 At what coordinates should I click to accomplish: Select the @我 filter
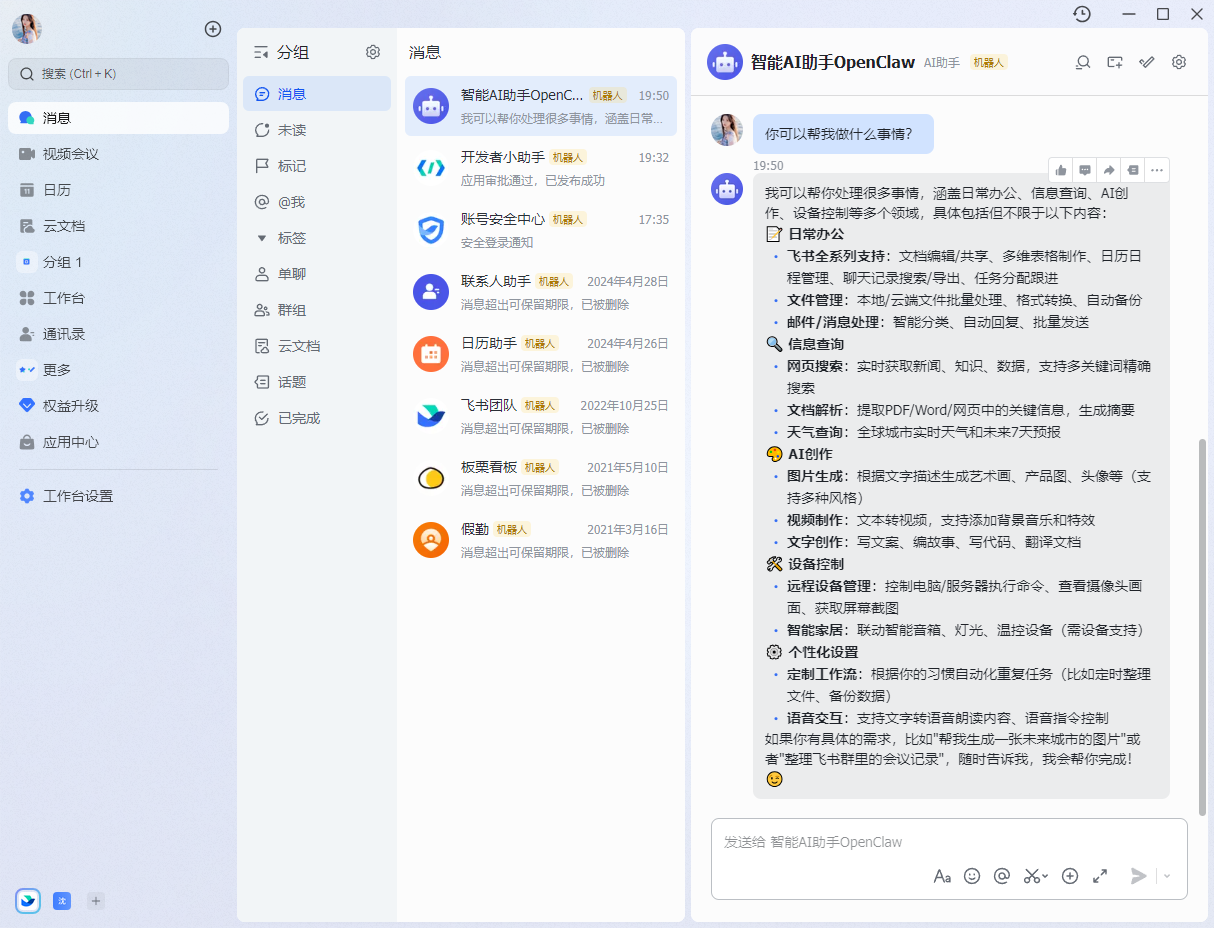point(317,202)
